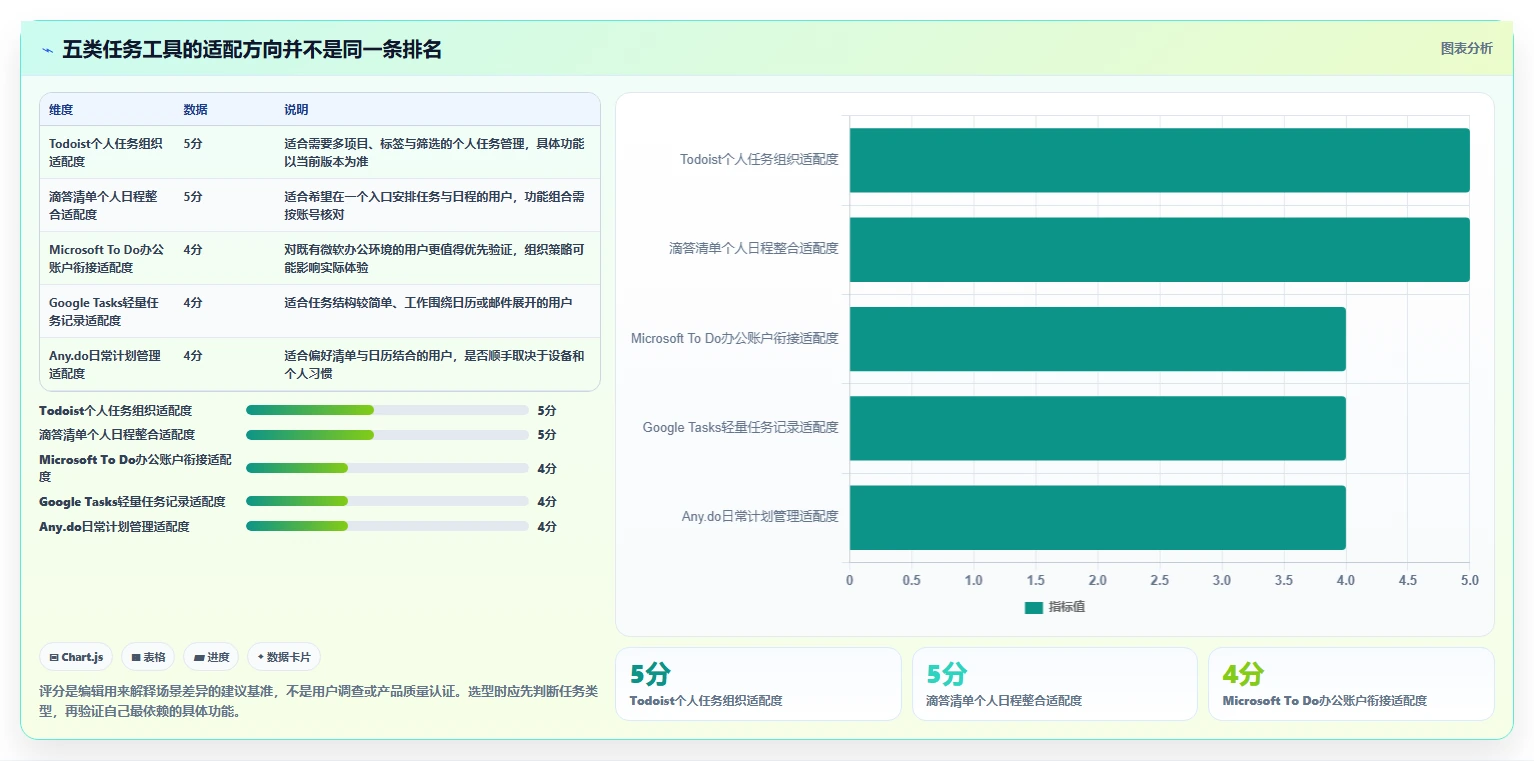This screenshot has height=761, width=1534.
Task: Click the Todoist个人任务组织适配度 table cell
Action: click(x=106, y=152)
